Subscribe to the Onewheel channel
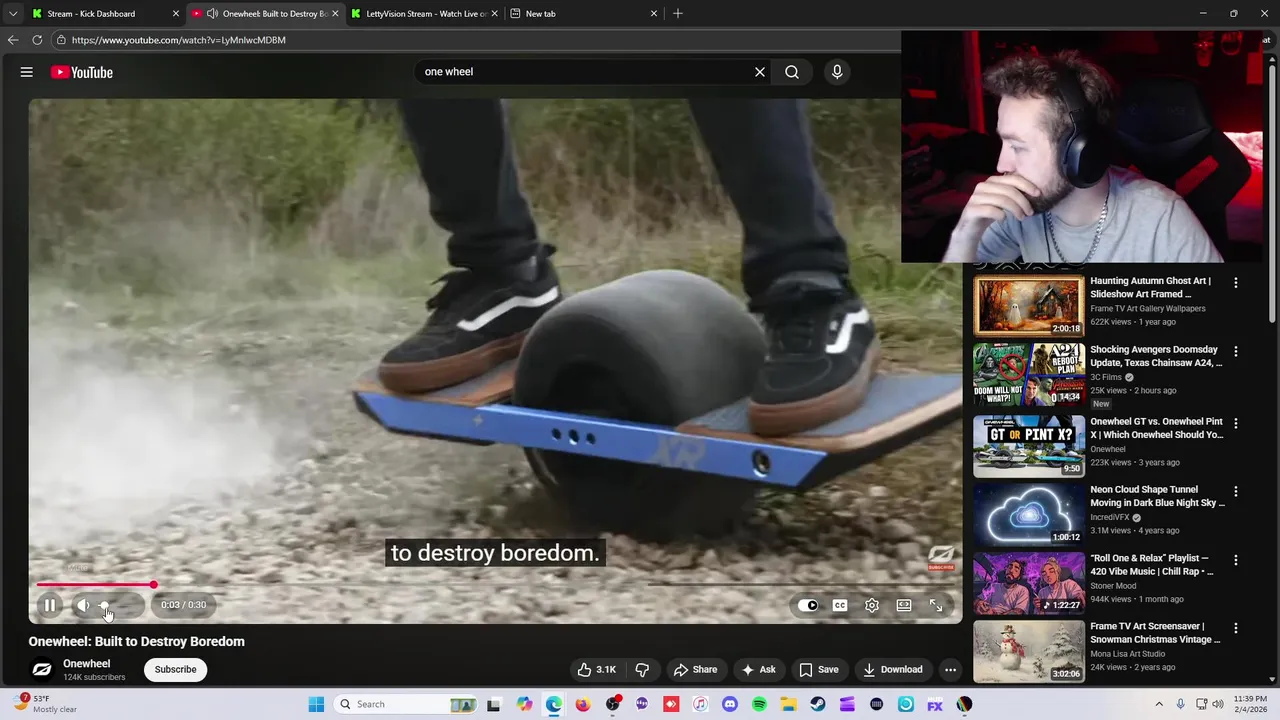1280x720 pixels. 175,669
